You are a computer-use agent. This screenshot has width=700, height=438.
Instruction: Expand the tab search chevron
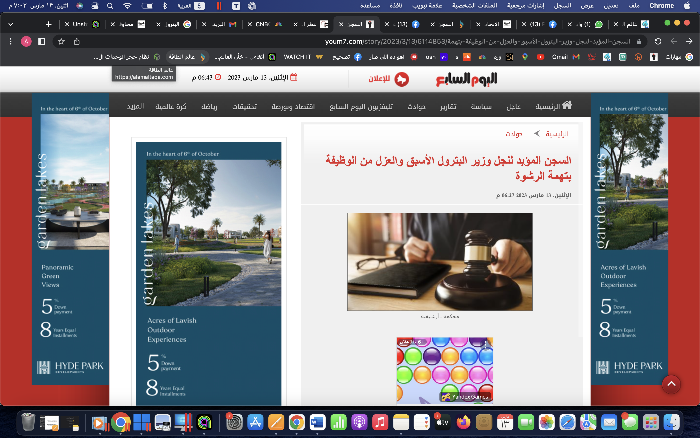(x=11, y=24)
